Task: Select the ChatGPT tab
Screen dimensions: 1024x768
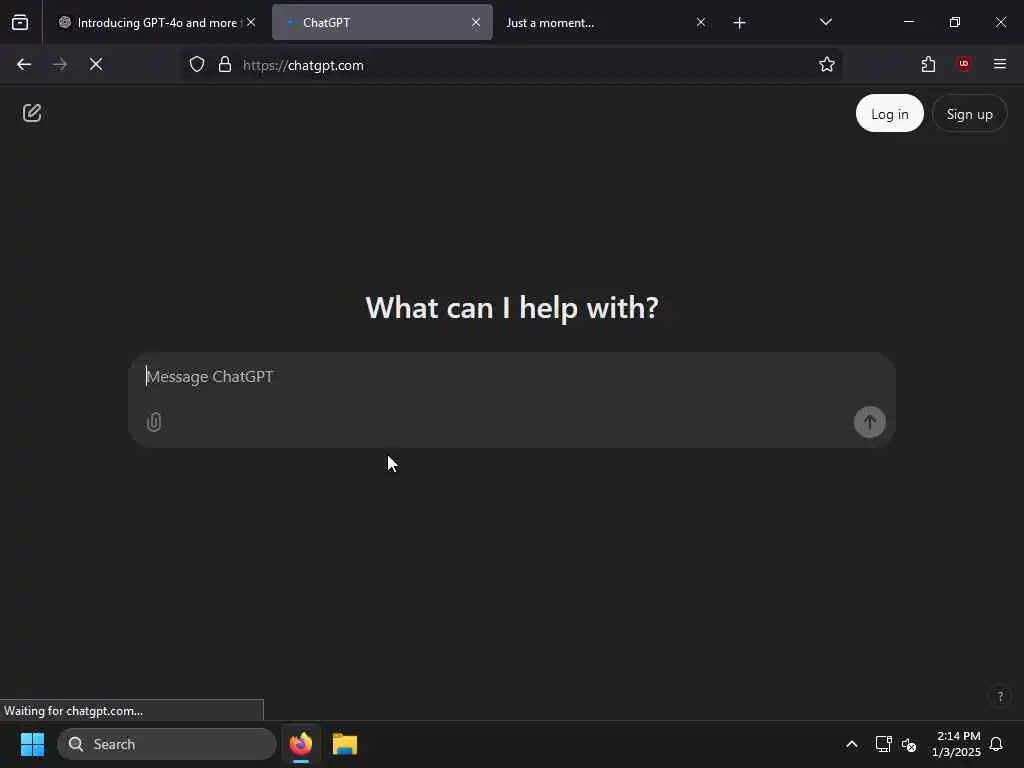Action: [382, 22]
